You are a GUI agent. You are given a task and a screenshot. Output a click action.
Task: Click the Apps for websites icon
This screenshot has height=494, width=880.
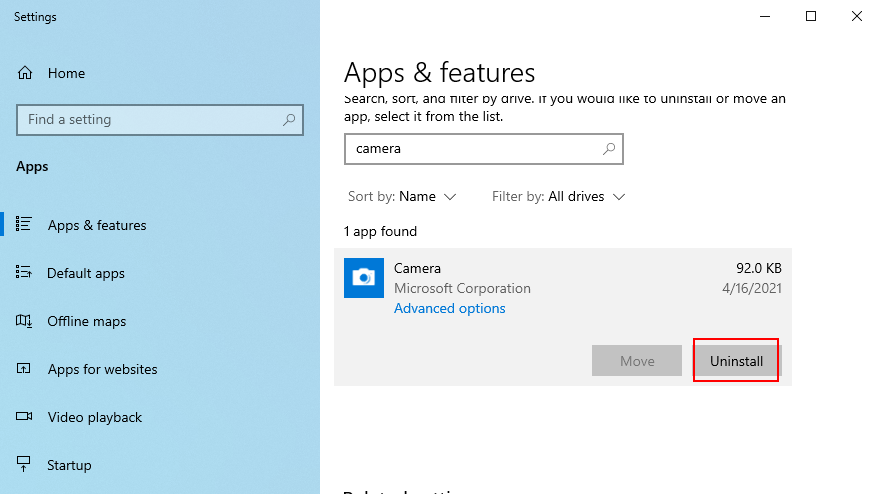[24, 369]
